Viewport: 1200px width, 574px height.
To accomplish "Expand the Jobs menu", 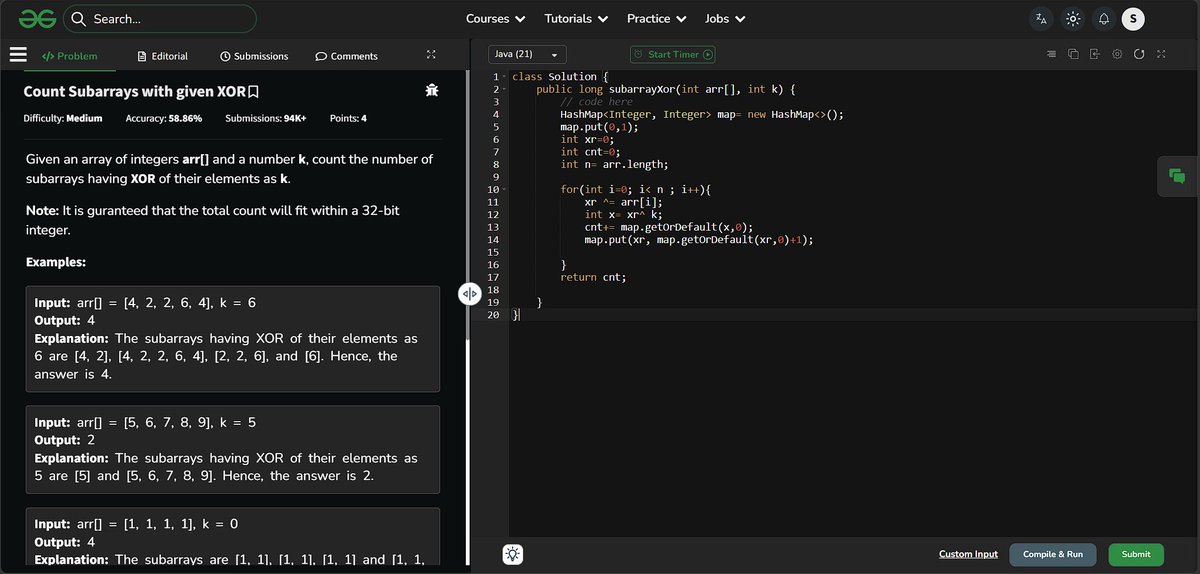I will click(724, 18).
